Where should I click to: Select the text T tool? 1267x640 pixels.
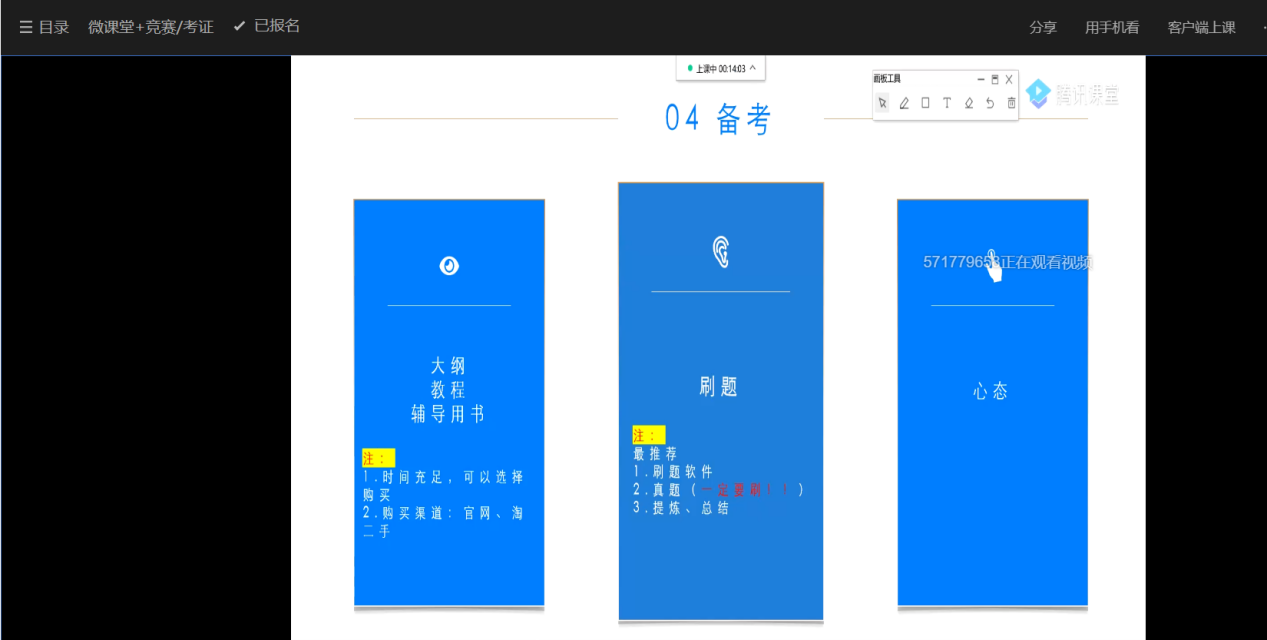[x=947, y=103]
